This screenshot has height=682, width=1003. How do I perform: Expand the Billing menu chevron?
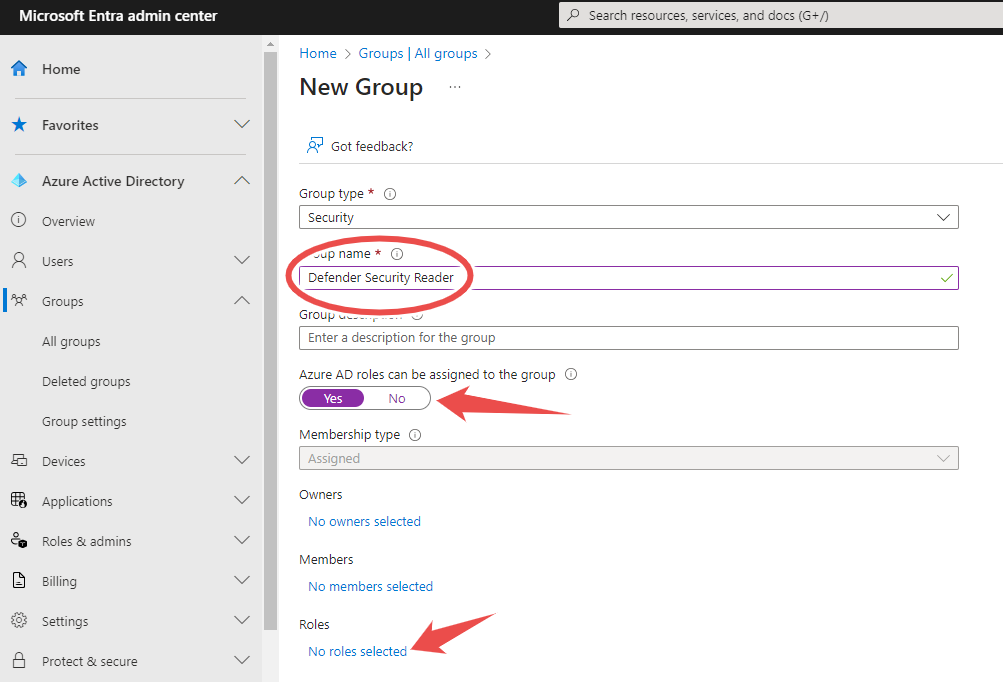point(242,580)
